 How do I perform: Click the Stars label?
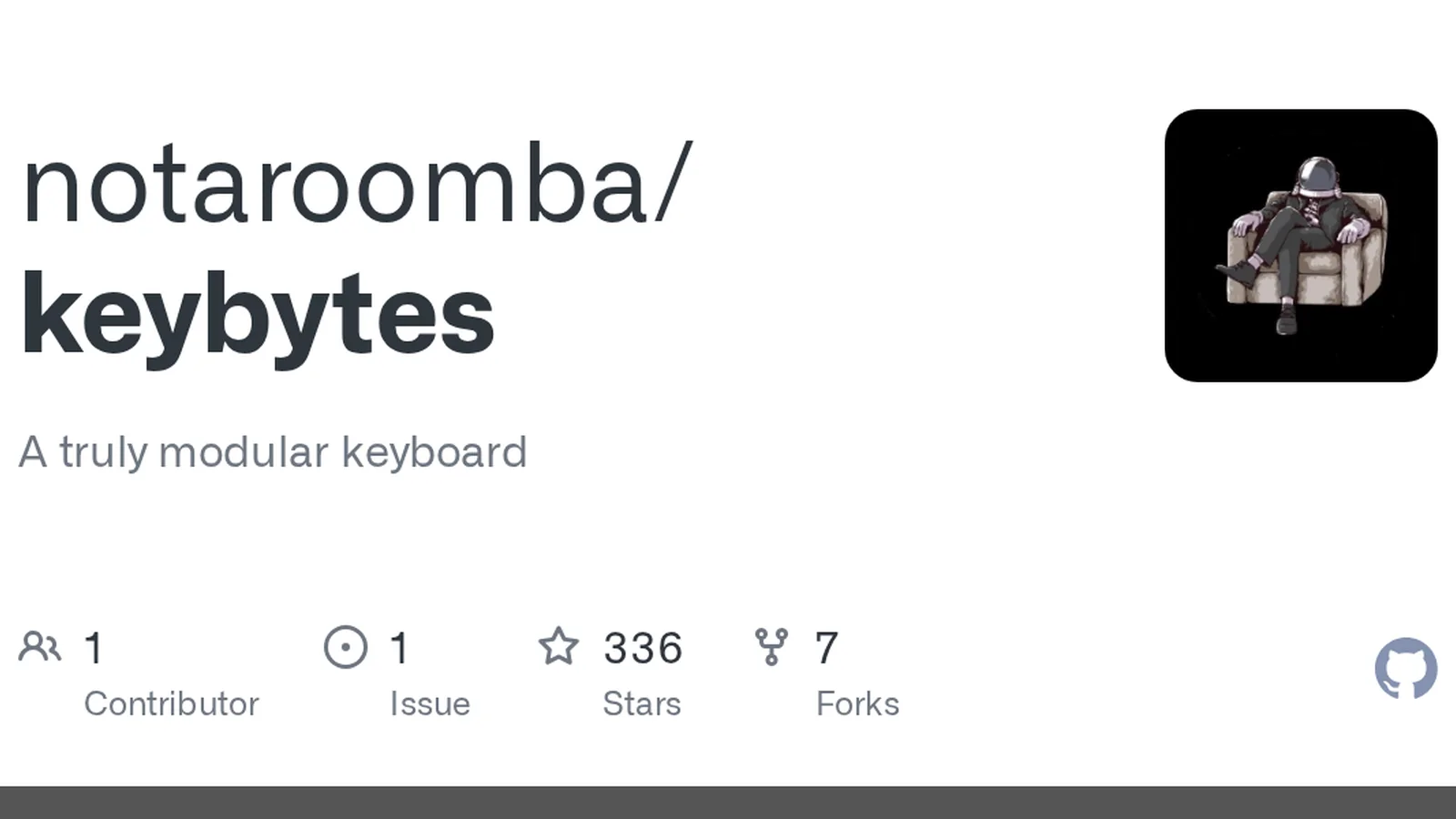(642, 703)
